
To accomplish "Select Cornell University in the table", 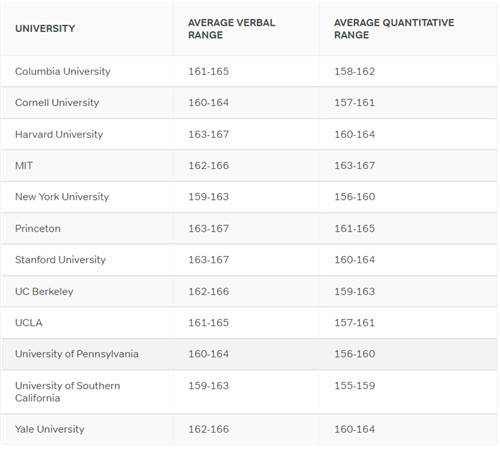I will pos(57,103).
